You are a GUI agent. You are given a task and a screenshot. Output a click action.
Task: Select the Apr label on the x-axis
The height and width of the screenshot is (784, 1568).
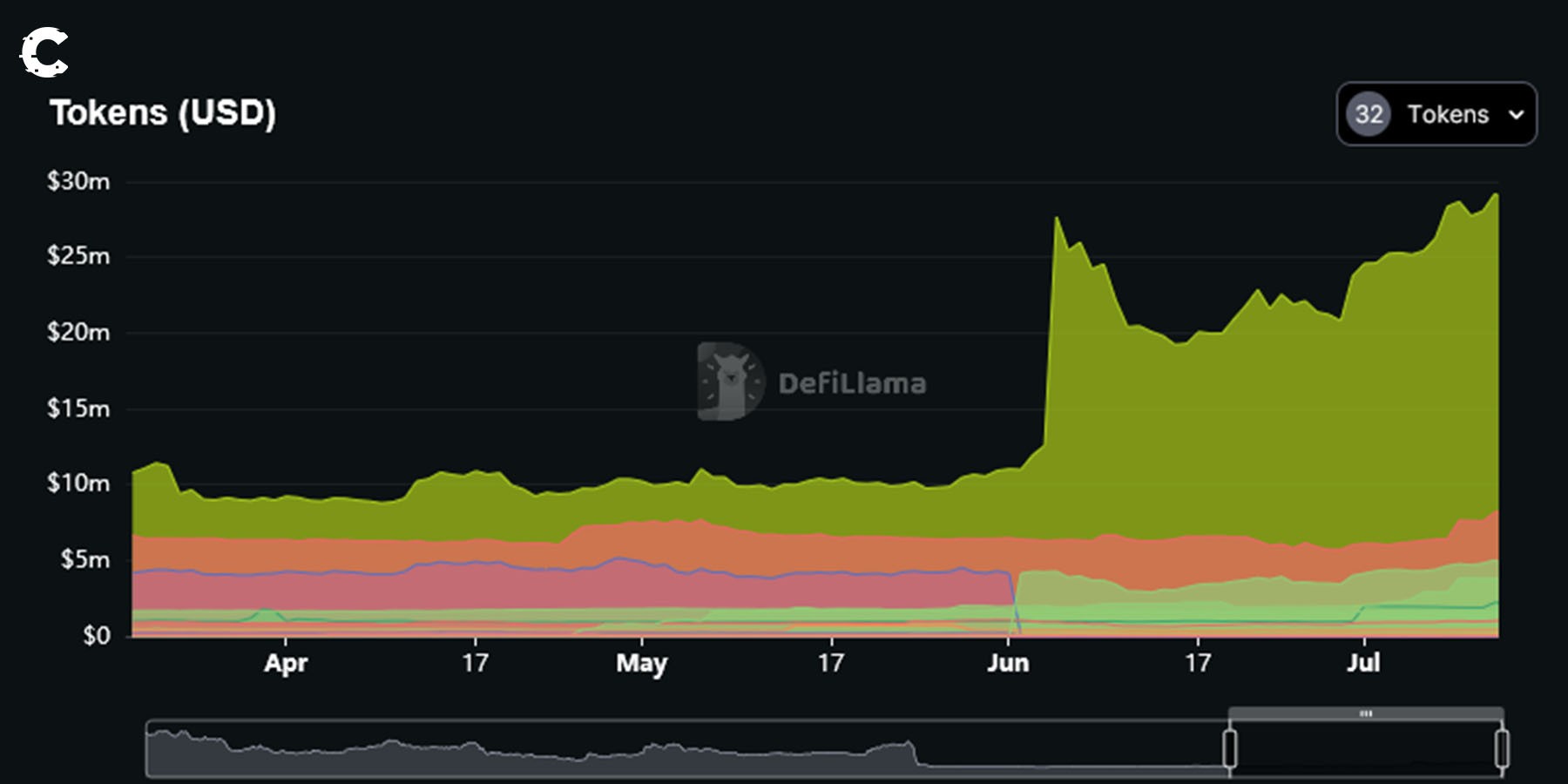(x=286, y=663)
